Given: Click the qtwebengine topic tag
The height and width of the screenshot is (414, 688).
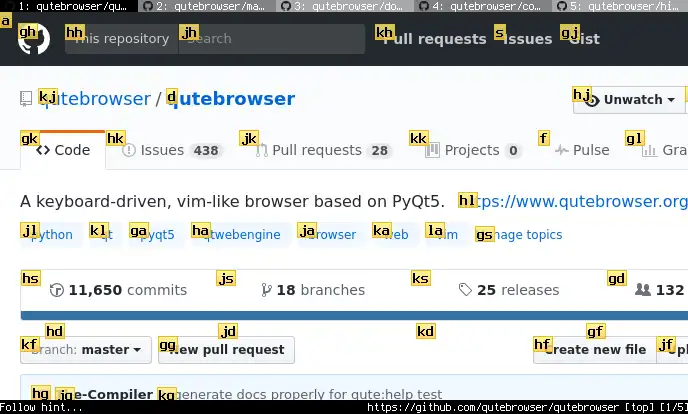Looking at the screenshot, I should [x=241, y=235].
